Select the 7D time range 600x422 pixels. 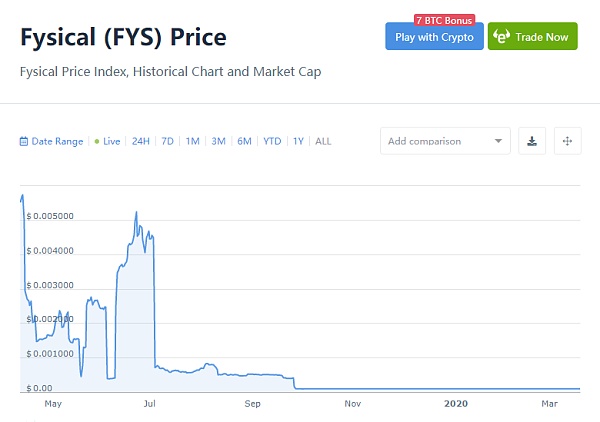167,142
